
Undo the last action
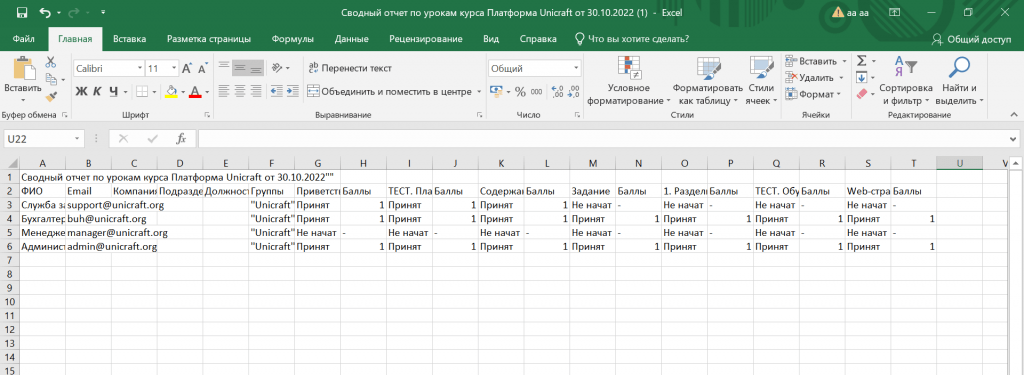[x=45, y=12]
